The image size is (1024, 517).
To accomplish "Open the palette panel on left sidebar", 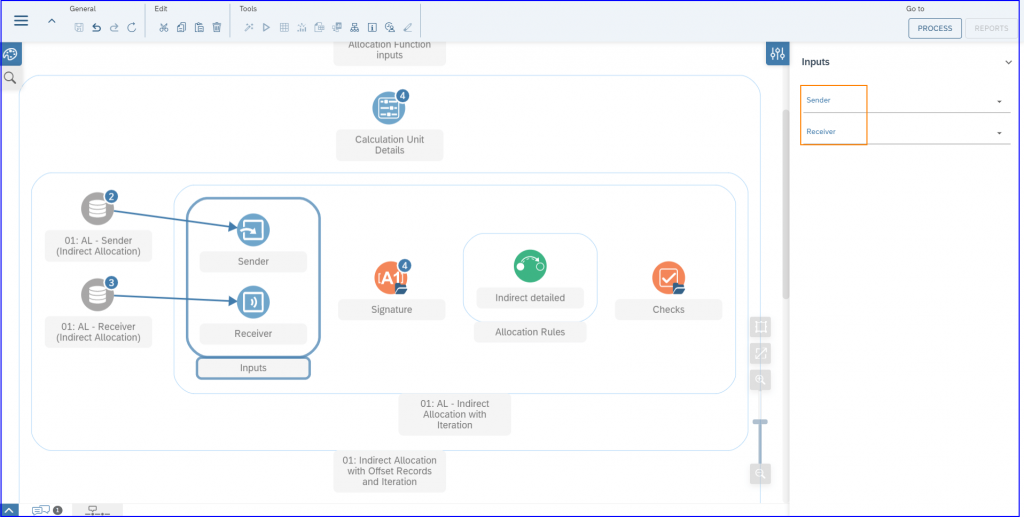I will (x=10, y=54).
